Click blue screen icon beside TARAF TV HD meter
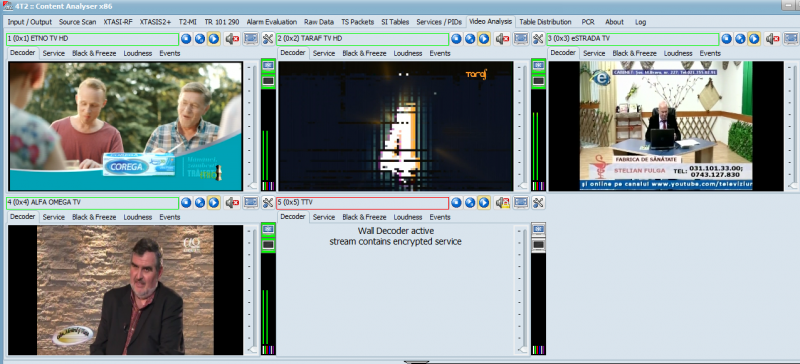Image resolution: width=800 pixels, height=364 pixels. point(538,65)
